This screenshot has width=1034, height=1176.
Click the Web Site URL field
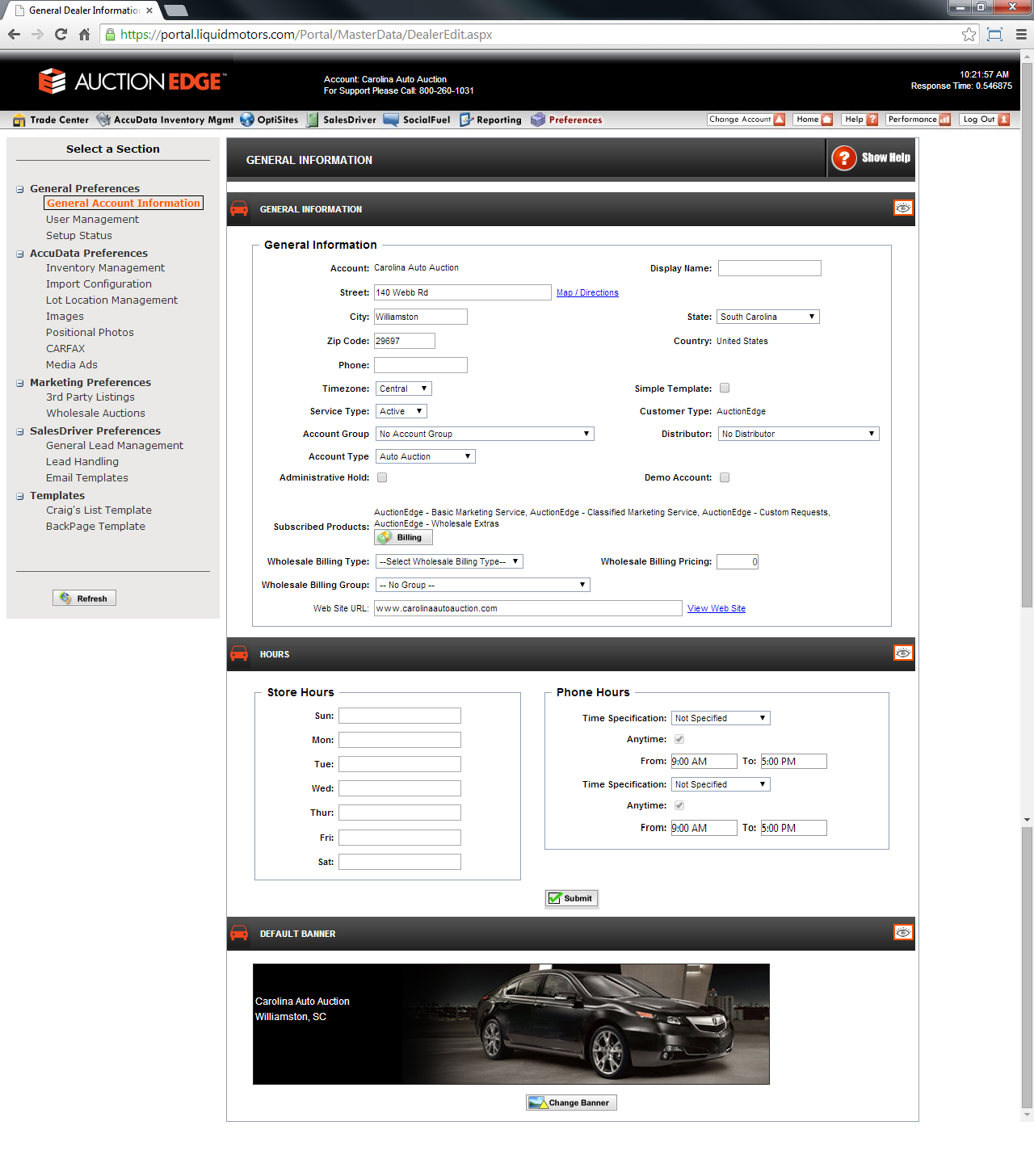click(x=528, y=608)
